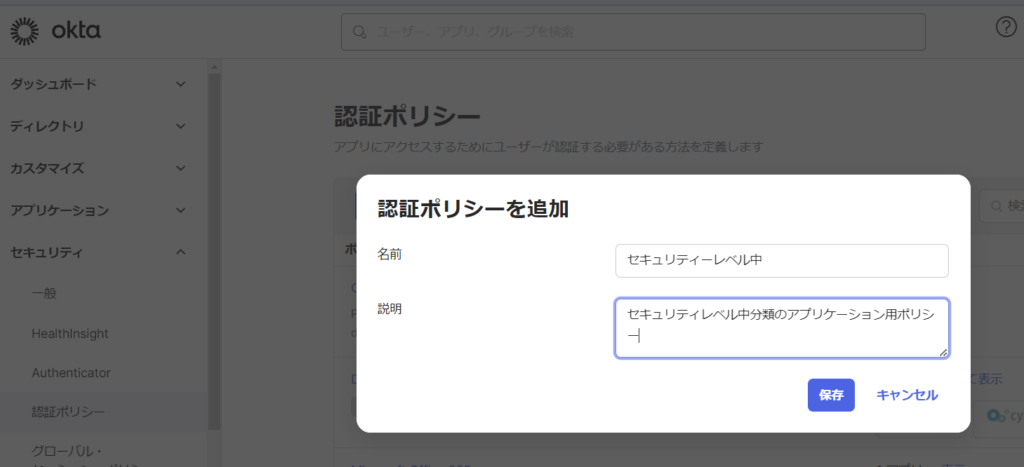Screen dimensions: 1024x467
Task: Click the 名前 field with セキュリティーレベル中
Action: pyautogui.click(x=782, y=261)
